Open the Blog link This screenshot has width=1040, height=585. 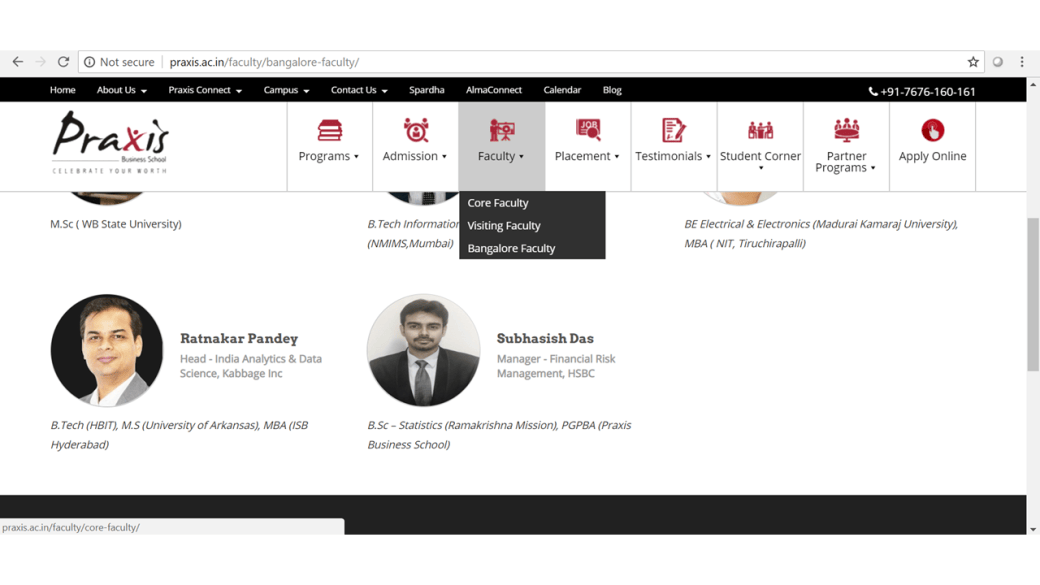click(x=612, y=90)
